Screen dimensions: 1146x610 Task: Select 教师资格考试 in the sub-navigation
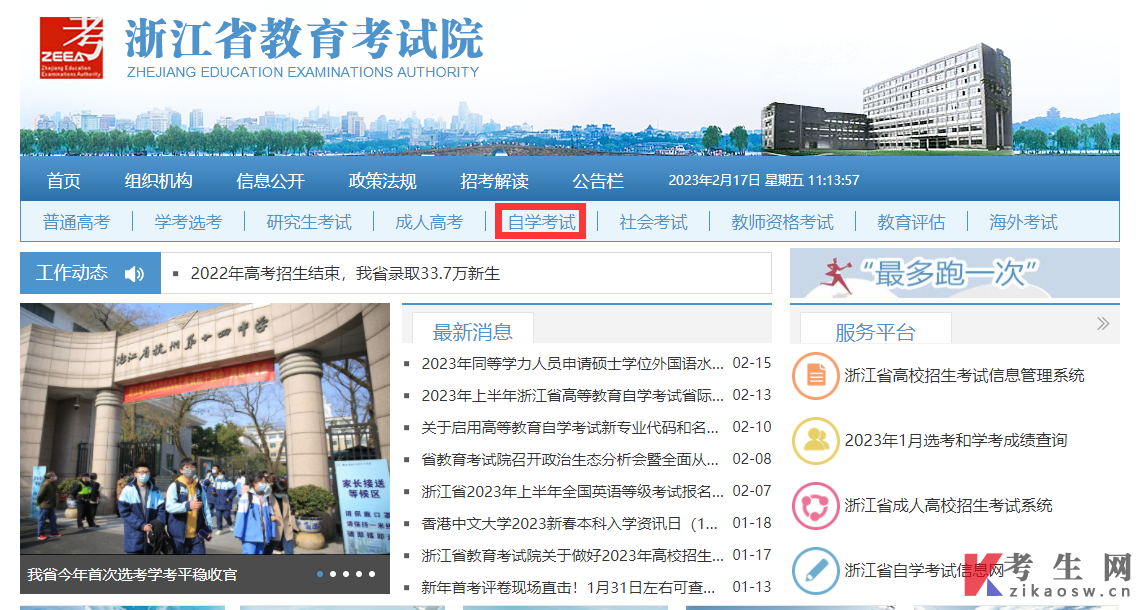tap(782, 222)
